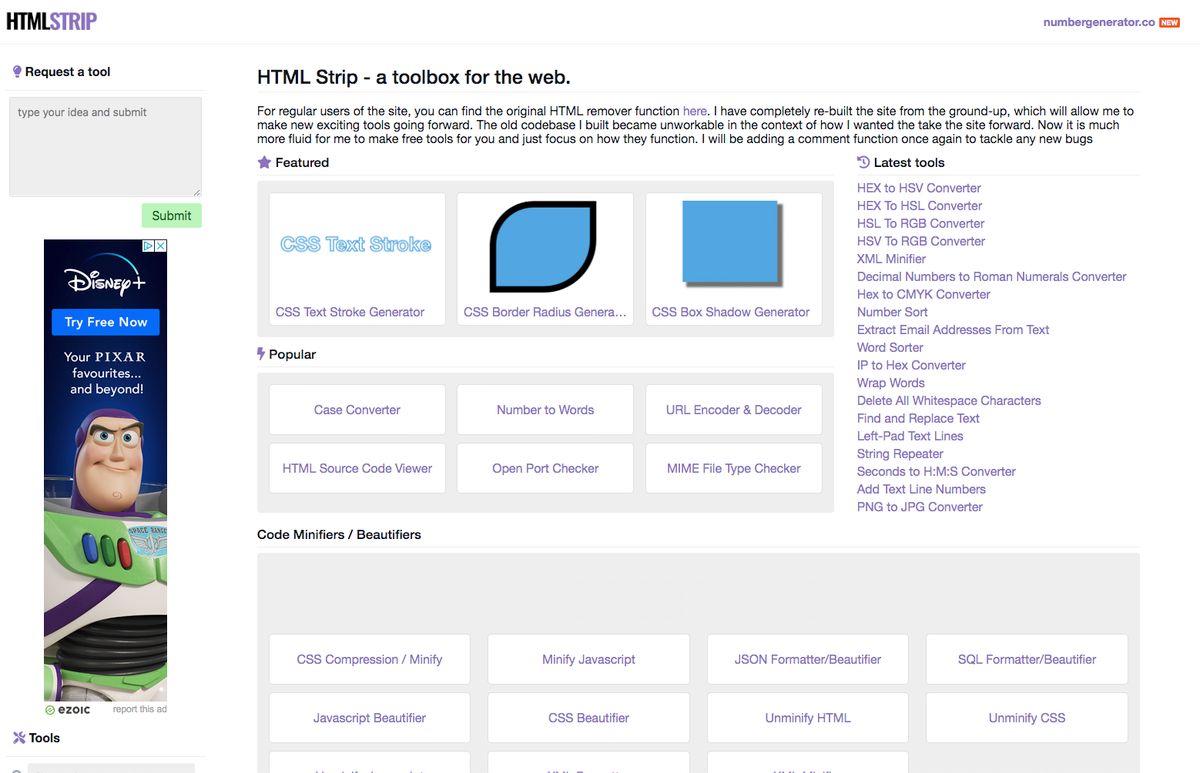Submit a tool idea
The image size is (1200, 773).
click(171, 215)
